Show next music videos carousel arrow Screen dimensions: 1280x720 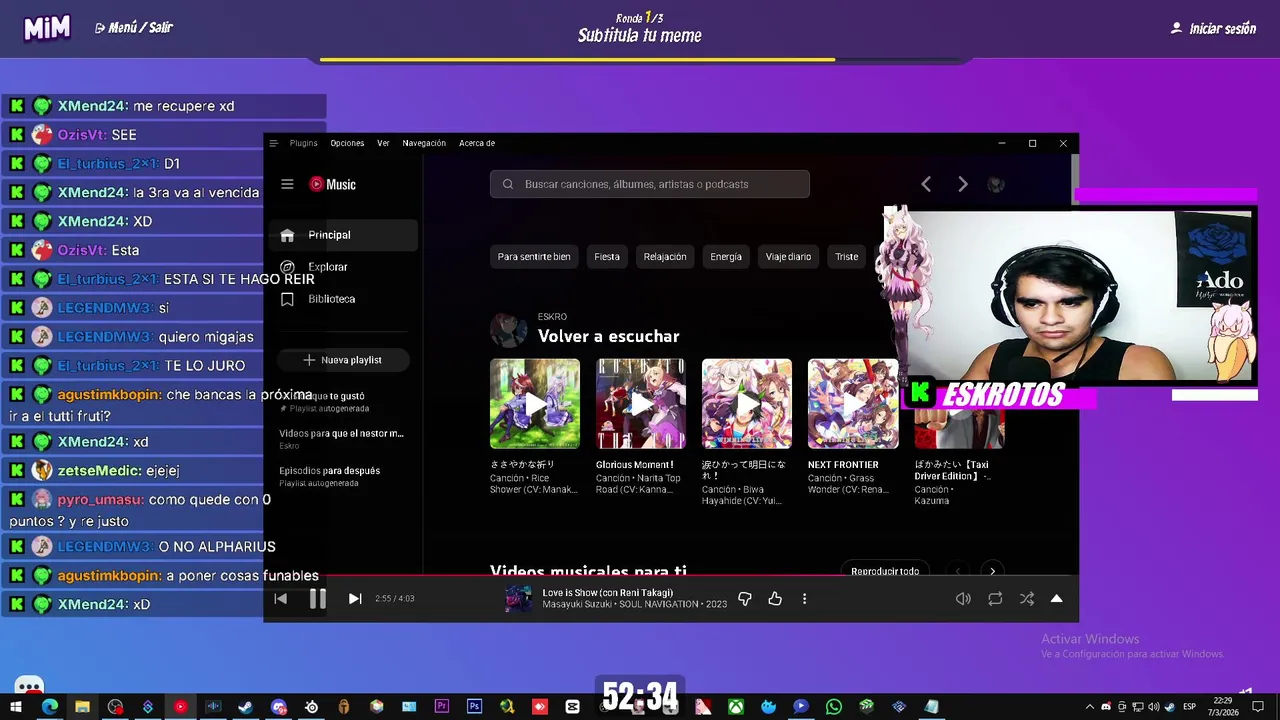coord(992,571)
